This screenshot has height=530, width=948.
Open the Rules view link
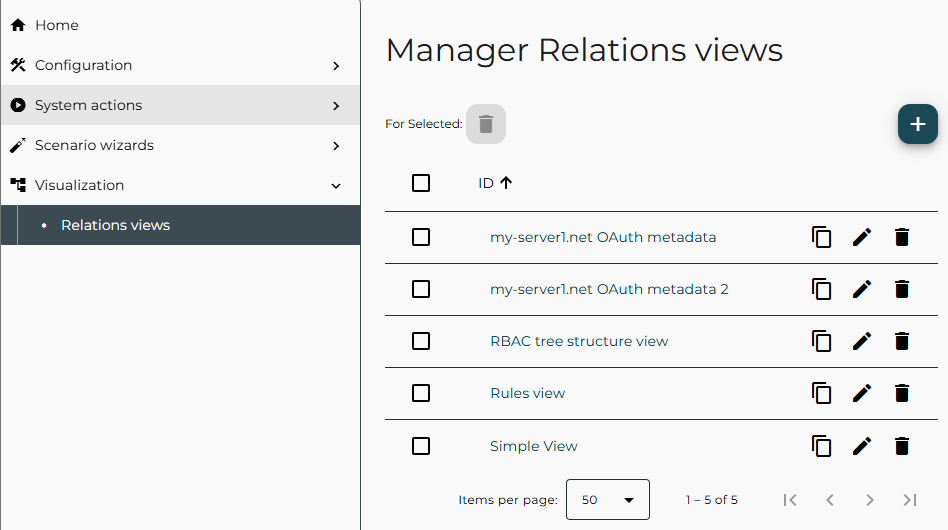(527, 393)
